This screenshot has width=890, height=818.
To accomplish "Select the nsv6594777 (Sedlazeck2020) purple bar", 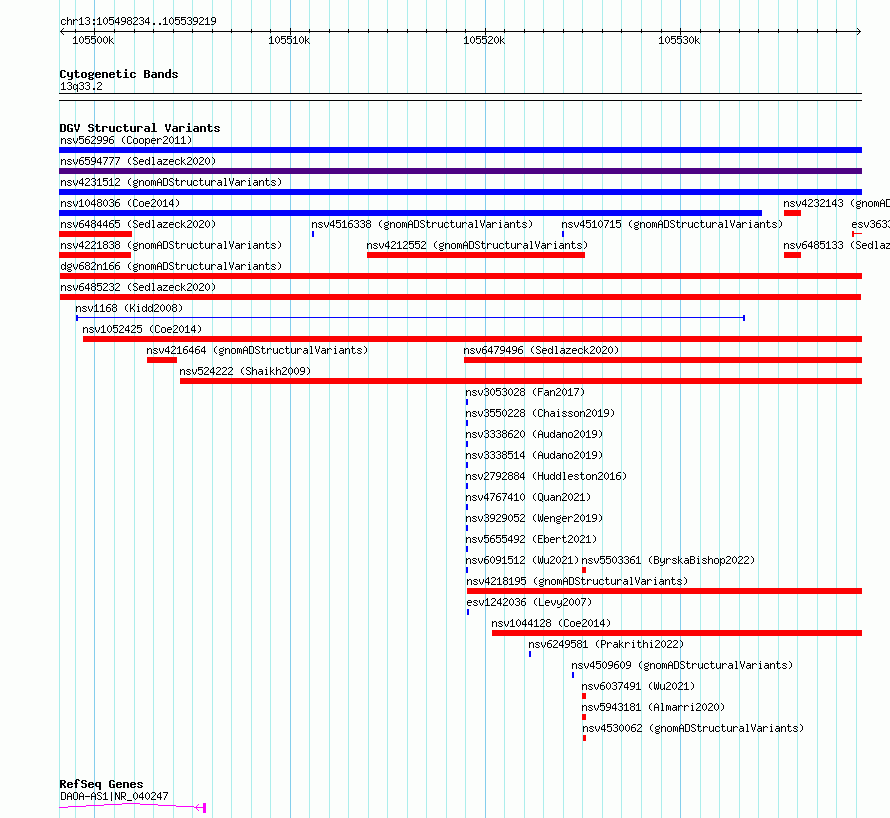I will pyautogui.click(x=460, y=171).
